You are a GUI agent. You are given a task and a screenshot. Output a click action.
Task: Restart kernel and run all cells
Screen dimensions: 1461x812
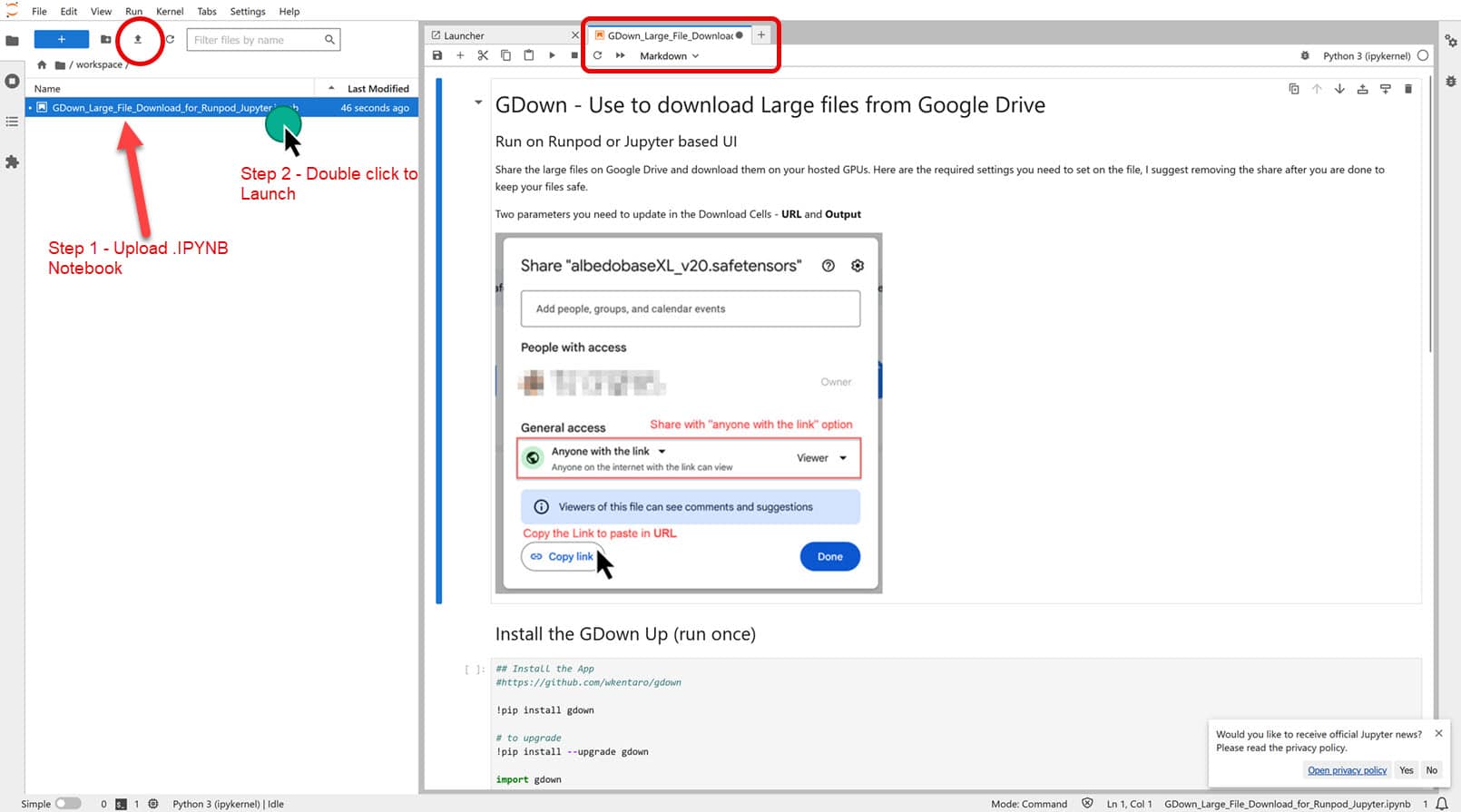(x=621, y=55)
